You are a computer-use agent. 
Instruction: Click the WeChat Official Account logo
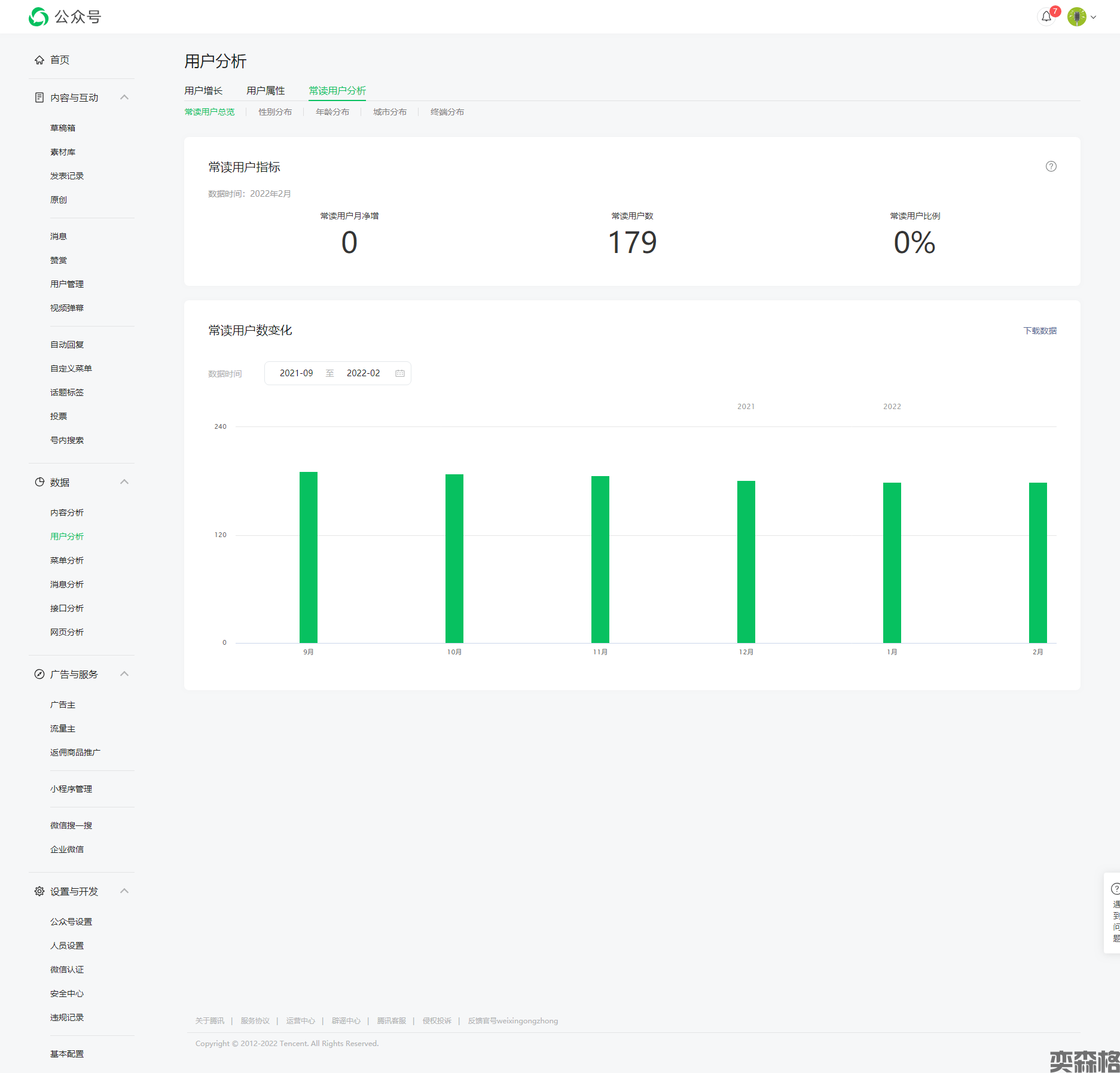[39, 17]
